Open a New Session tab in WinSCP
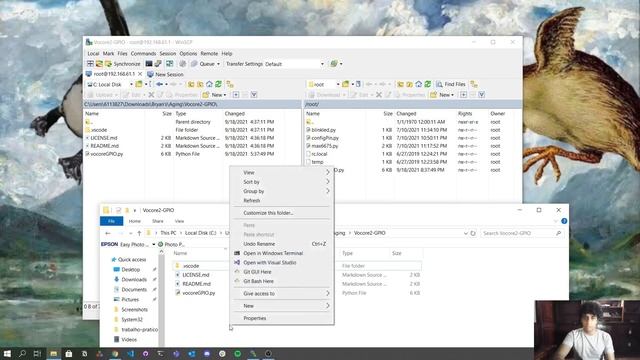The height and width of the screenshot is (360, 640). [x=165, y=74]
